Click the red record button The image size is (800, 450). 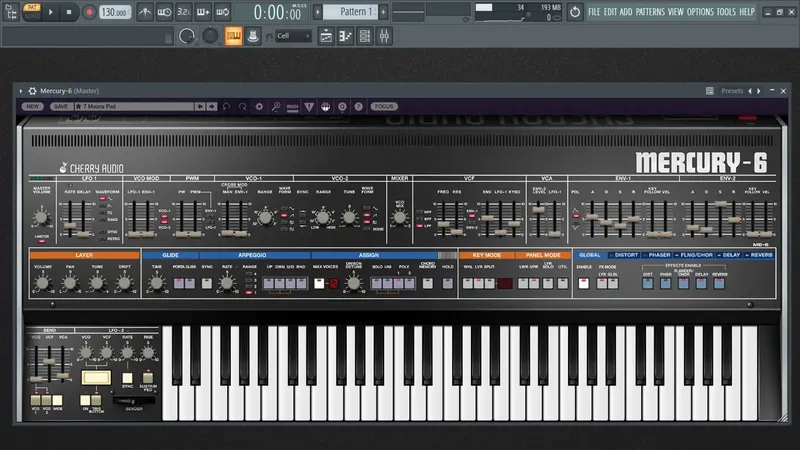coord(89,12)
